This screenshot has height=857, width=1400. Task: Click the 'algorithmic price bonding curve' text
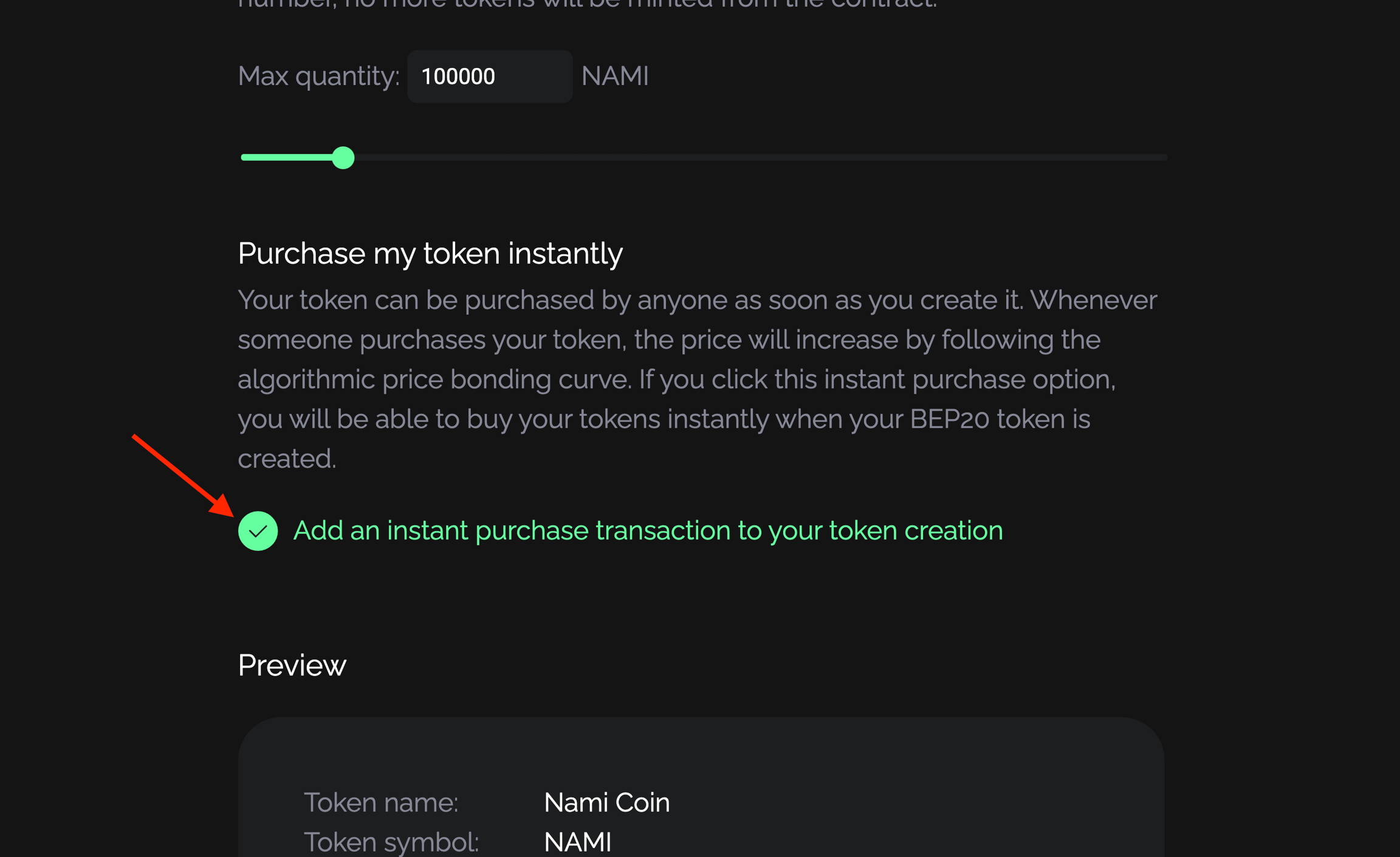[x=434, y=380]
